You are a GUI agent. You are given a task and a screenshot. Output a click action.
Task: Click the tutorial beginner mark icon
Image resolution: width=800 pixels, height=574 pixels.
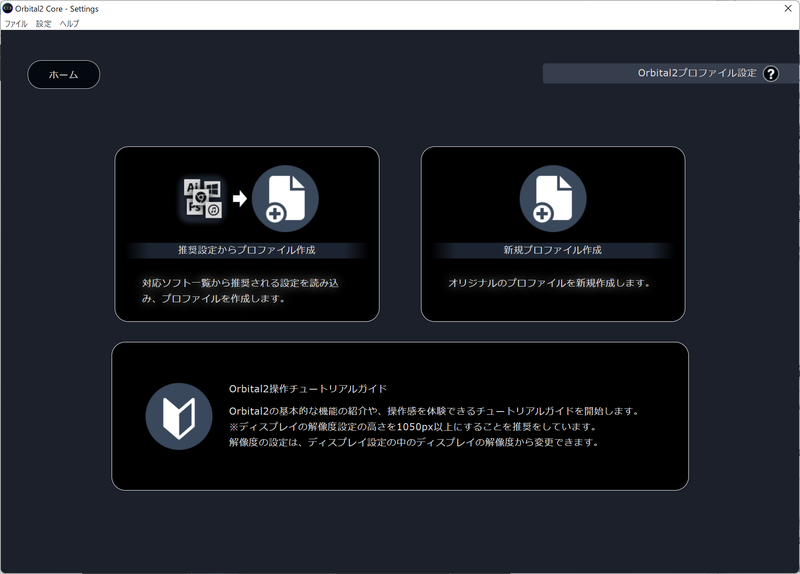pyautogui.click(x=179, y=416)
